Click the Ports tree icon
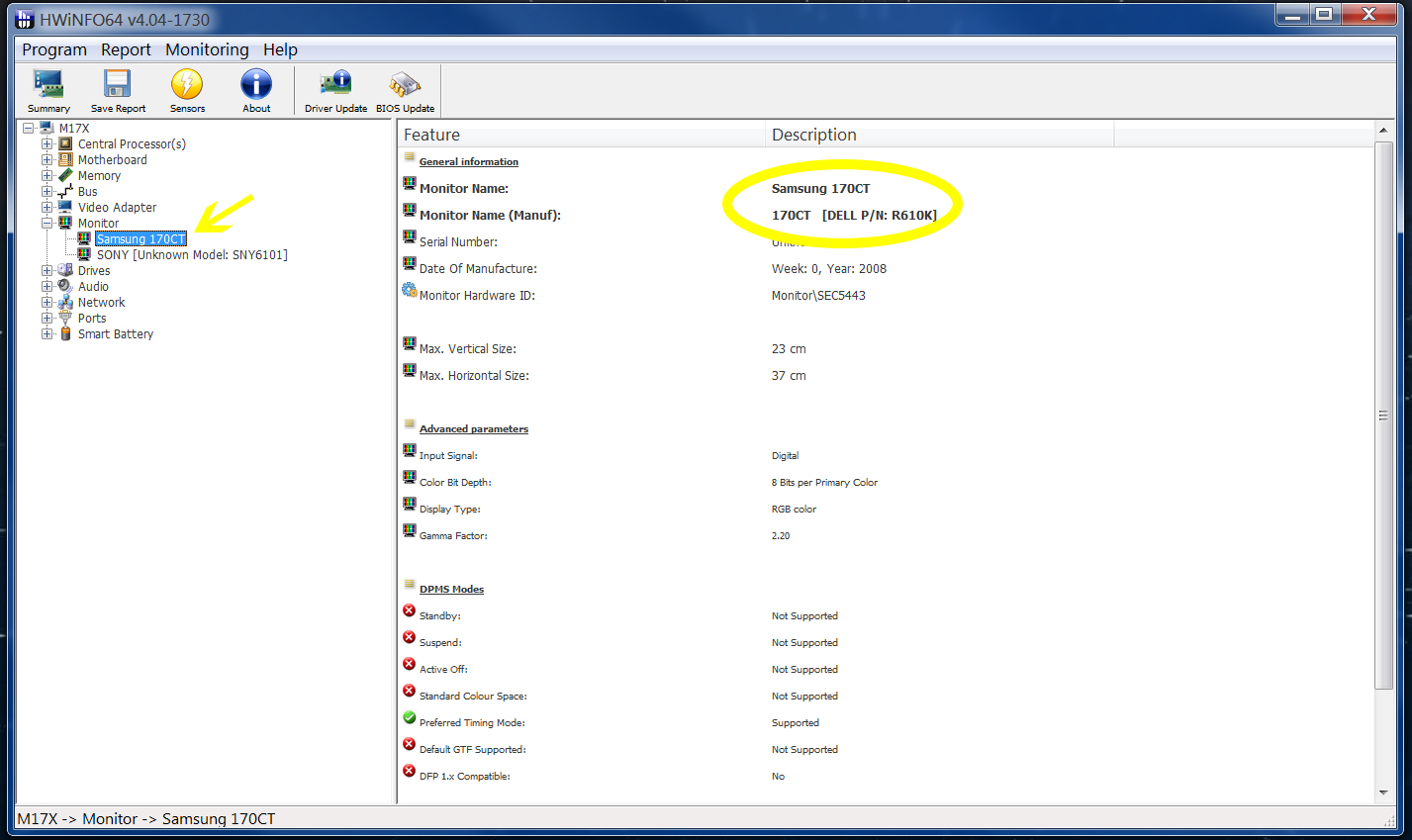The image size is (1412, 840). [66, 318]
